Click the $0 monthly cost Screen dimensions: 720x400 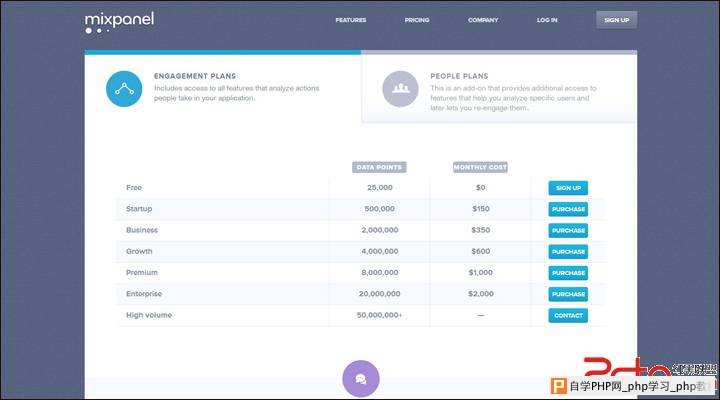tap(480, 187)
